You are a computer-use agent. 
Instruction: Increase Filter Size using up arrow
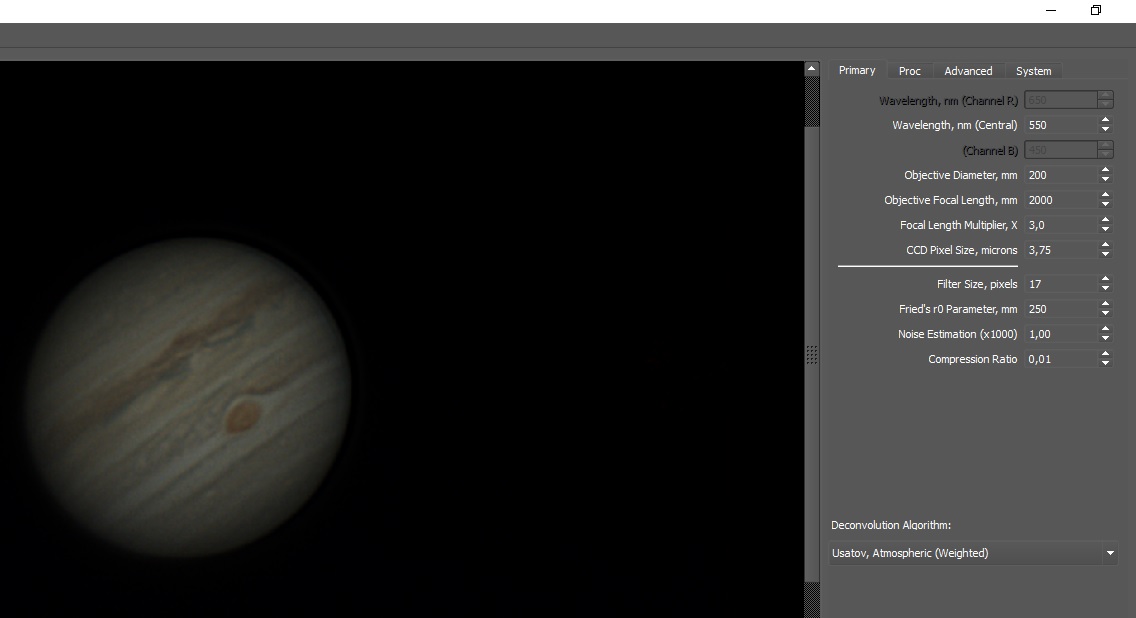pyautogui.click(x=1105, y=280)
